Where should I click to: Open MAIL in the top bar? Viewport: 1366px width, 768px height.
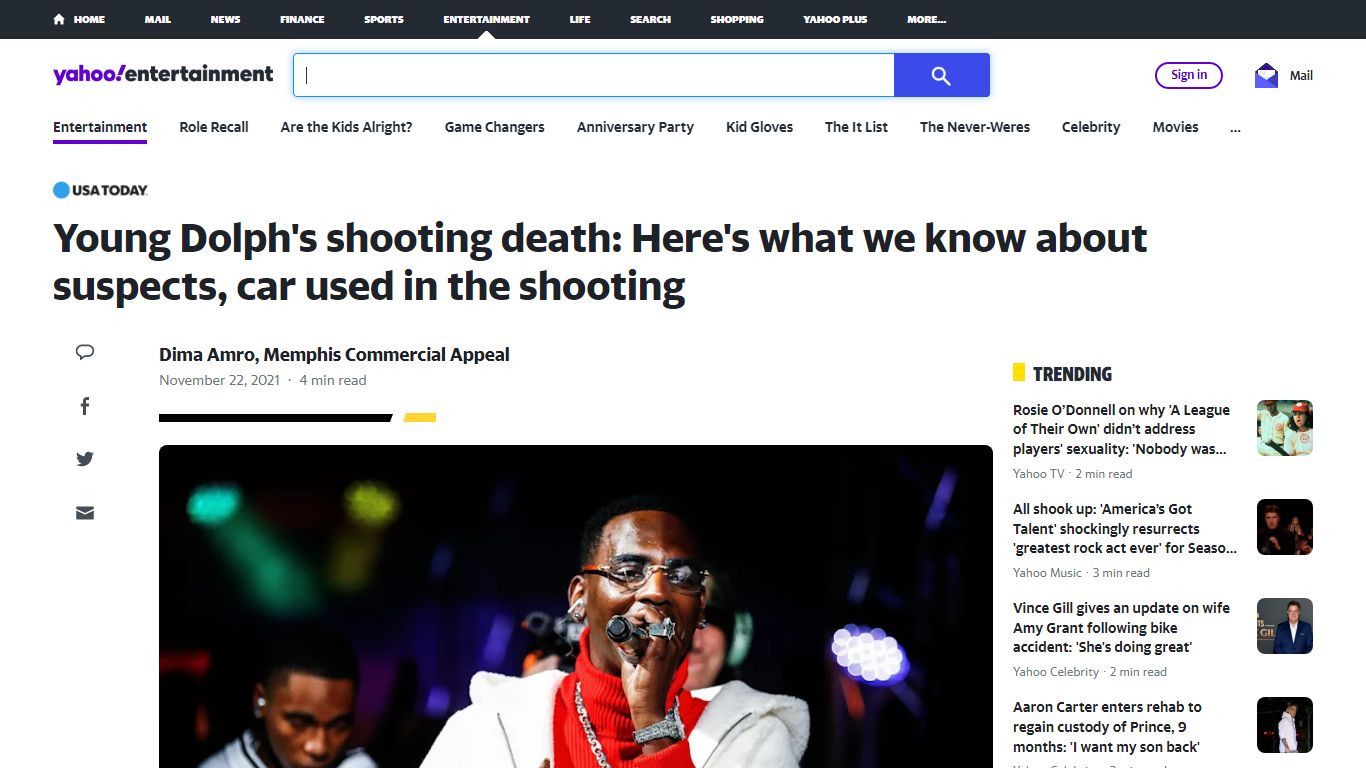[157, 19]
